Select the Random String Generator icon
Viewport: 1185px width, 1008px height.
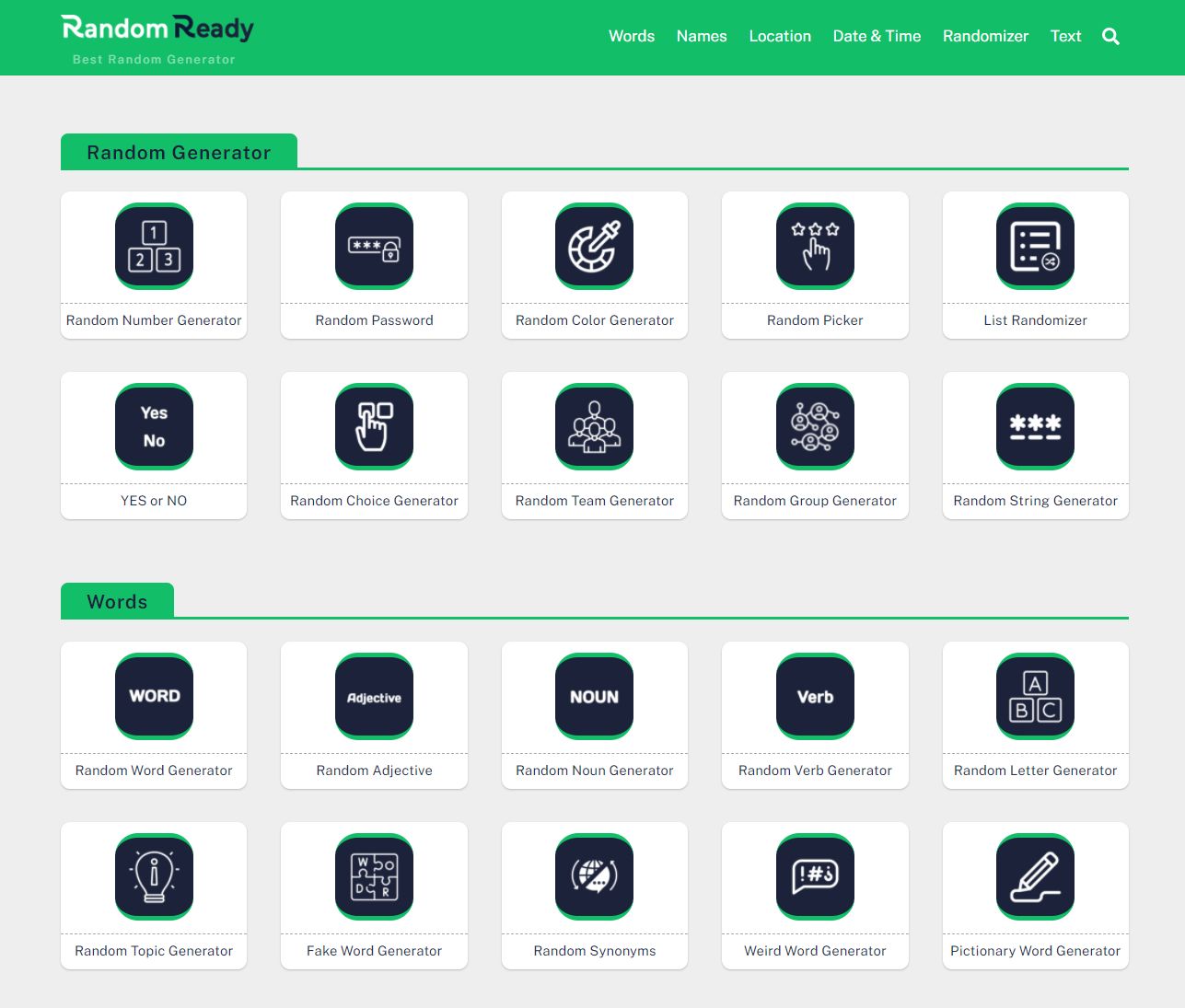click(x=1036, y=426)
